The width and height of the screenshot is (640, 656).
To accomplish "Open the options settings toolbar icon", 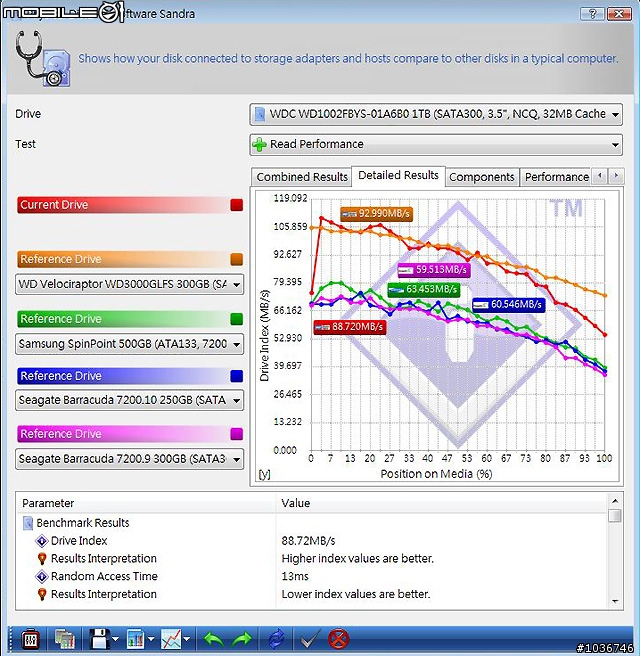I will (30, 639).
